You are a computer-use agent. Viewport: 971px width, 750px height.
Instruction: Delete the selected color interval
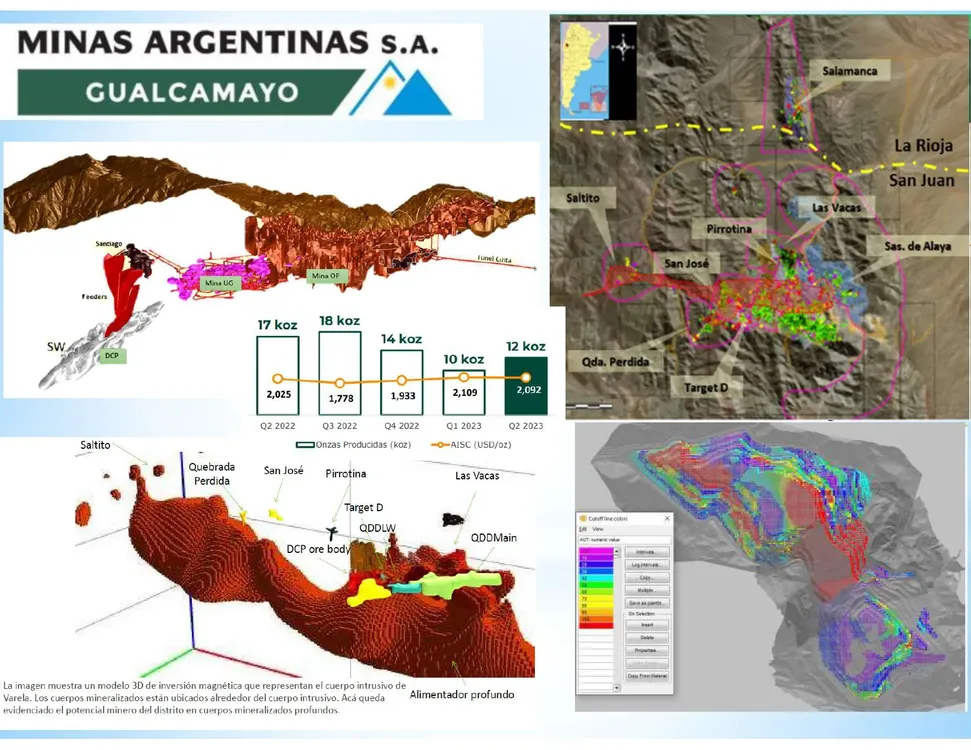pos(646,636)
